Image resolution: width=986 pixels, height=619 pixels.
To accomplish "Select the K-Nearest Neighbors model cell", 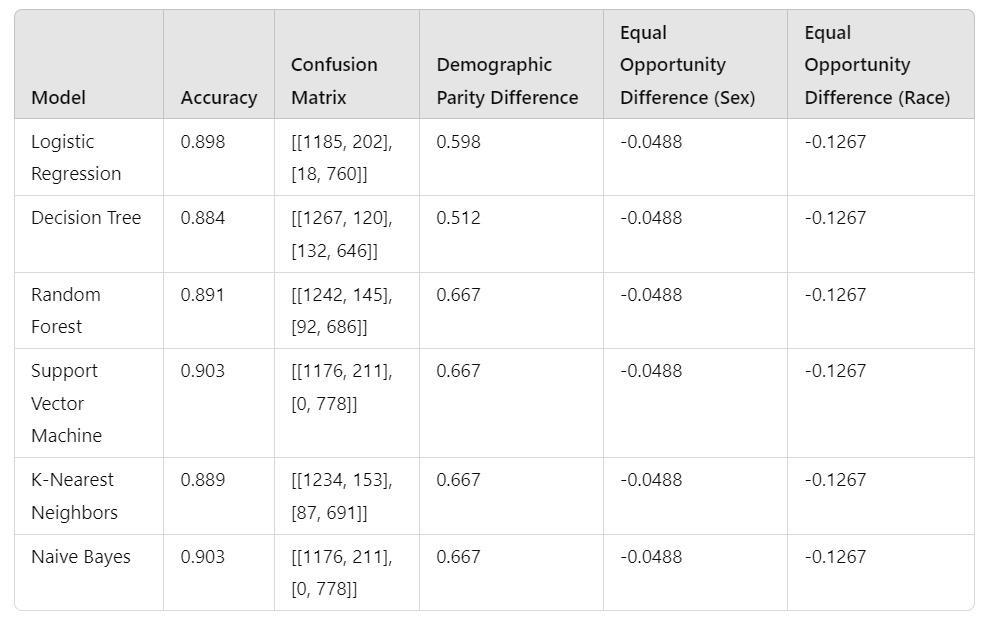I will pyautogui.click(x=74, y=496).
